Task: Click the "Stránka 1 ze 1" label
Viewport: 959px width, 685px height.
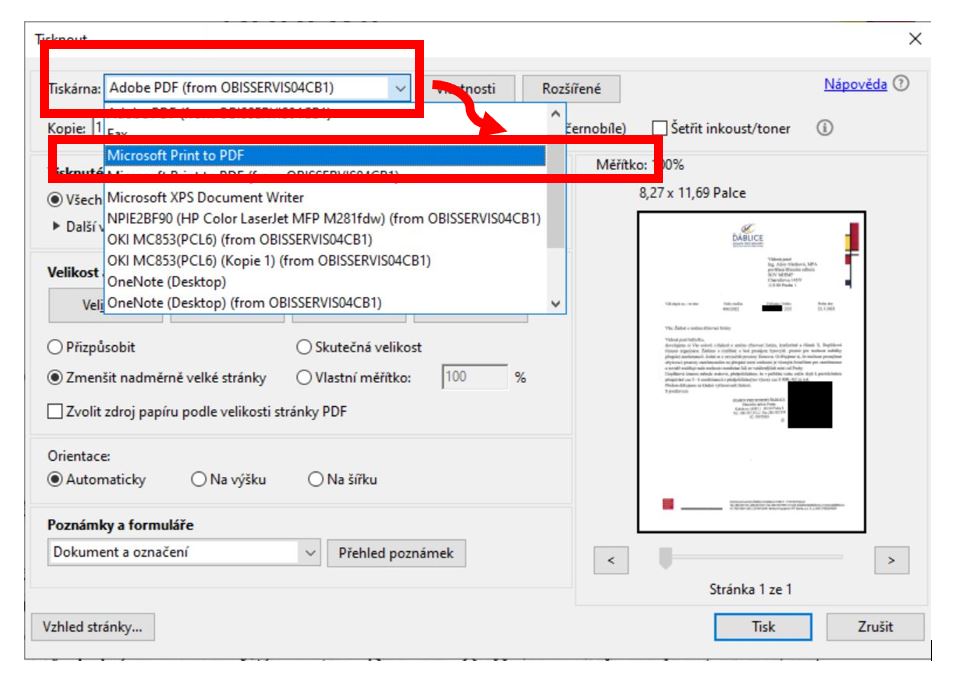Action: (750, 590)
